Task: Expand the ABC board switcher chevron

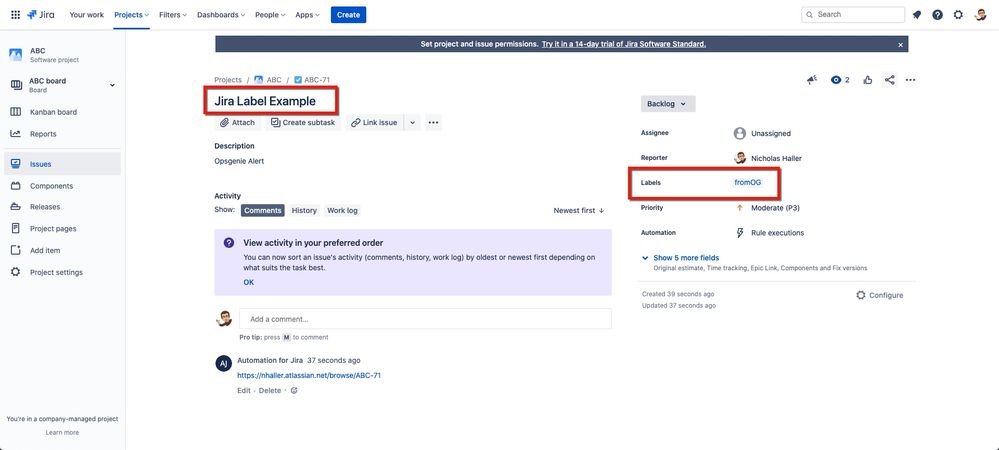Action: pyautogui.click(x=112, y=85)
